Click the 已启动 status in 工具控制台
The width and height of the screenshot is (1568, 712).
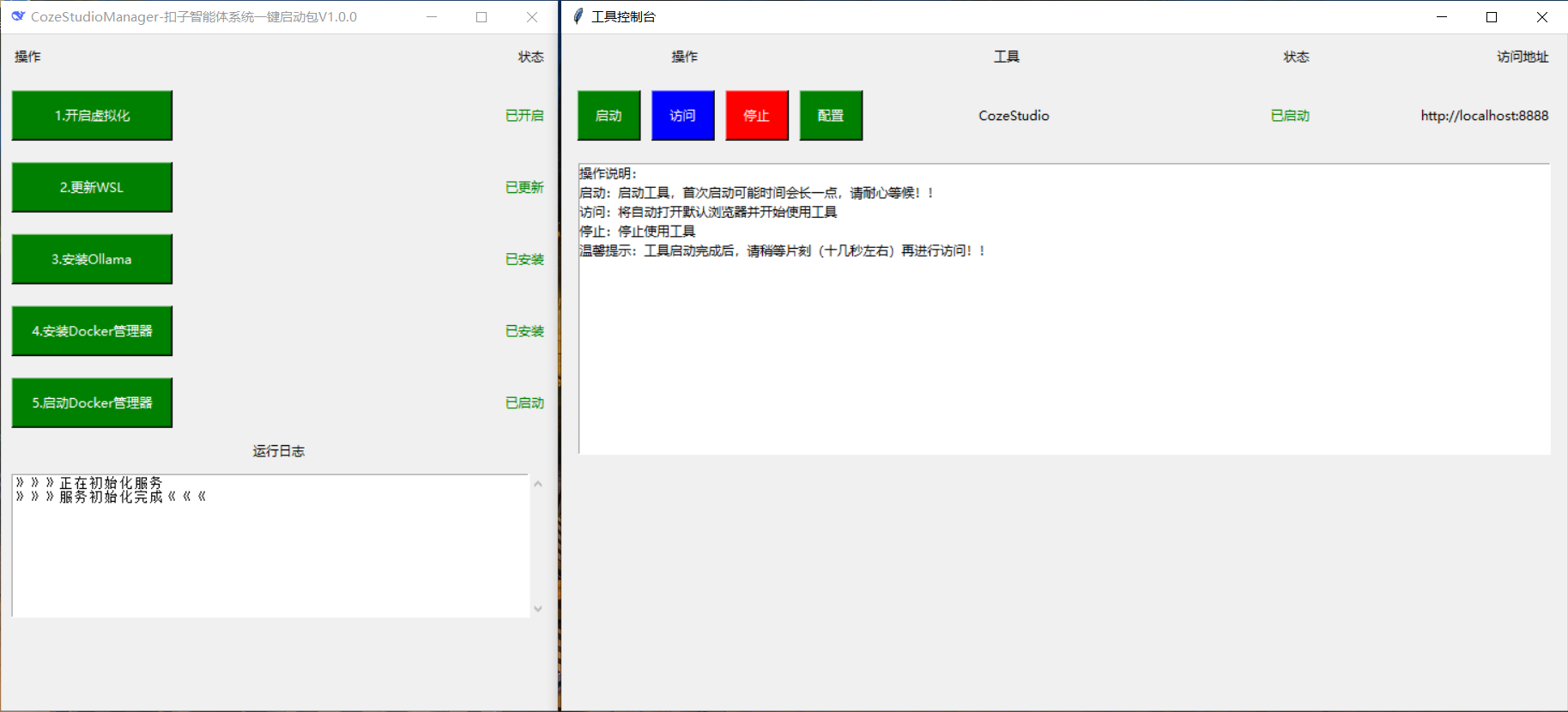click(x=1290, y=115)
